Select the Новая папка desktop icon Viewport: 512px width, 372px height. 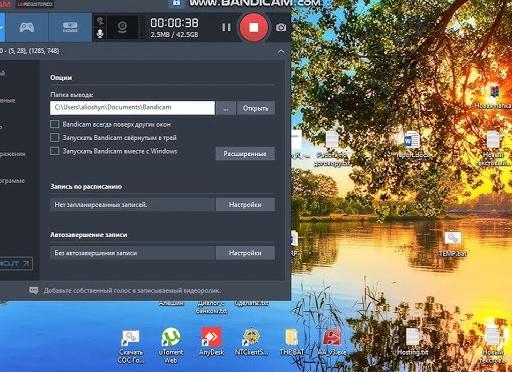(x=494, y=97)
